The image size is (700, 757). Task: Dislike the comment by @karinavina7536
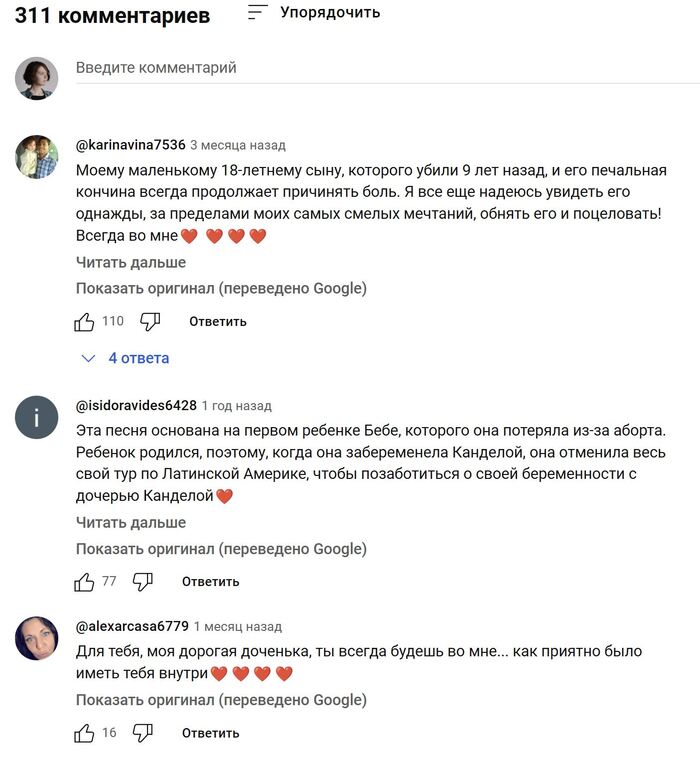click(150, 321)
